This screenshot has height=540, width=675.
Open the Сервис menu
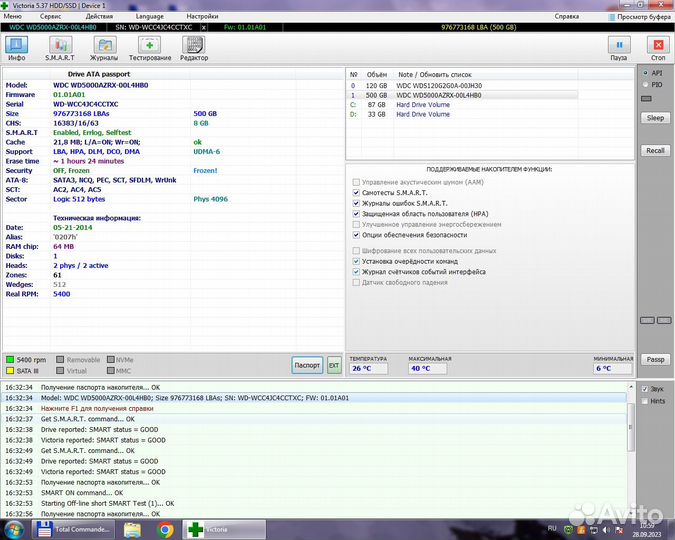pos(50,16)
